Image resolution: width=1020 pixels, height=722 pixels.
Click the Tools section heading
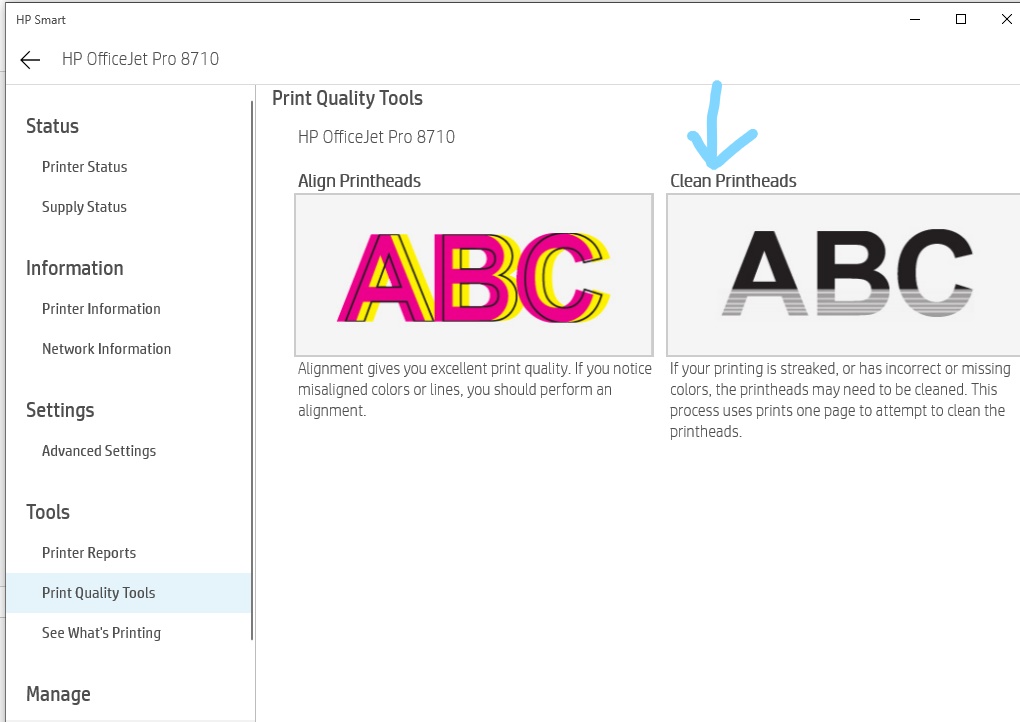coord(47,512)
